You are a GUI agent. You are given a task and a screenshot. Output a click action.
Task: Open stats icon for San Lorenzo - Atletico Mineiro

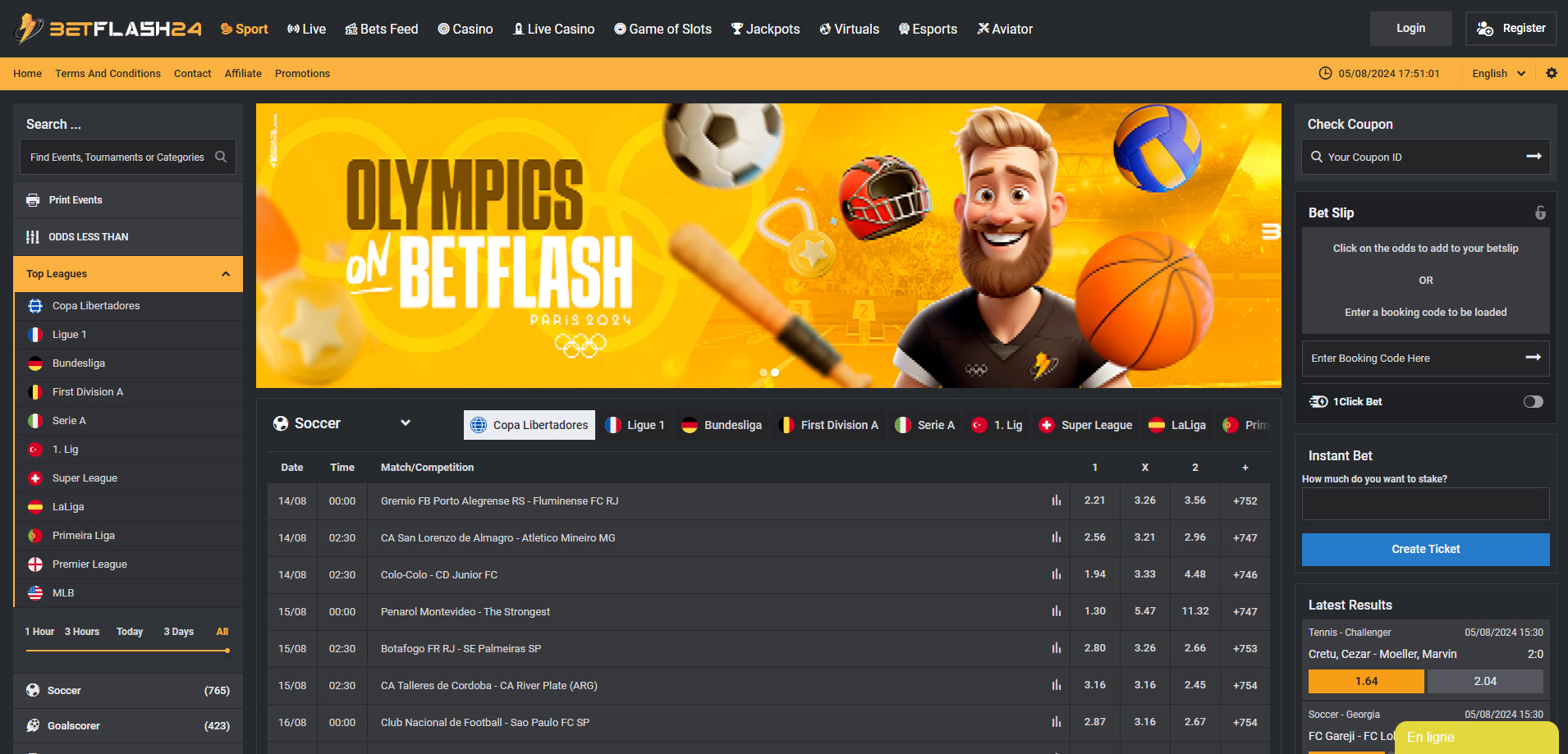pyautogui.click(x=1056, y=537)
